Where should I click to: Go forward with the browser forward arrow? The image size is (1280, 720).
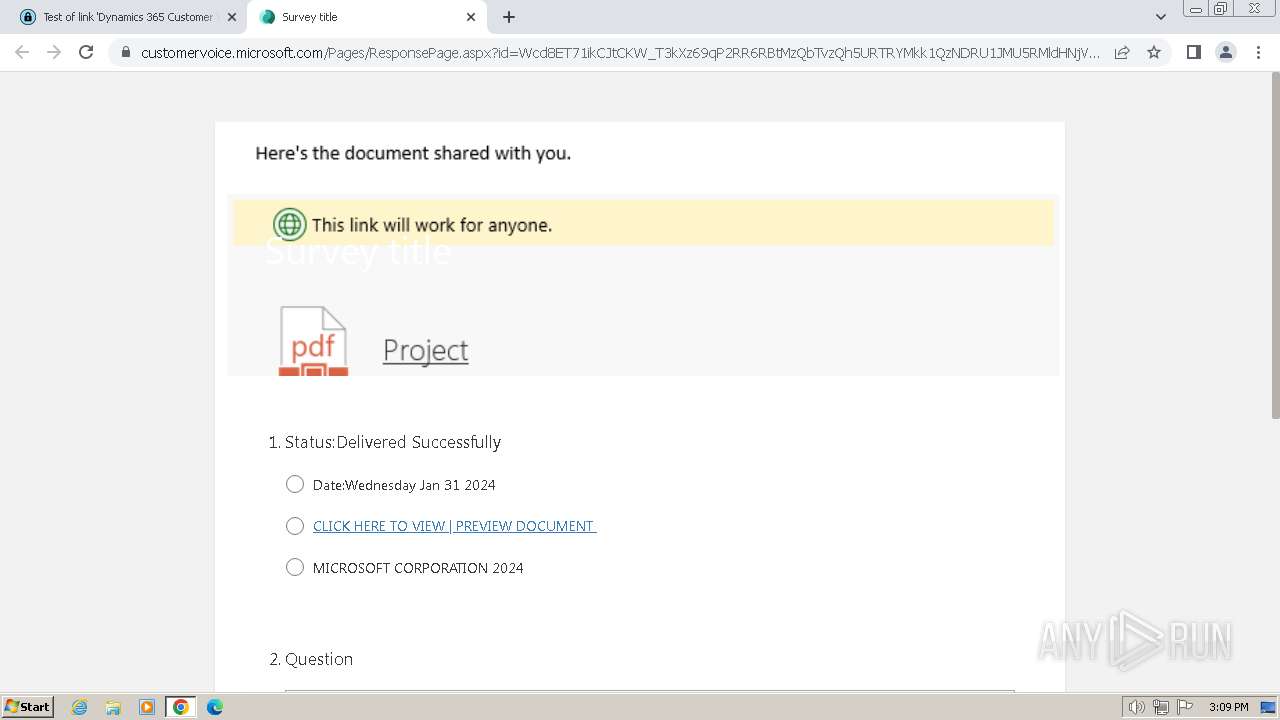point(54,52)
